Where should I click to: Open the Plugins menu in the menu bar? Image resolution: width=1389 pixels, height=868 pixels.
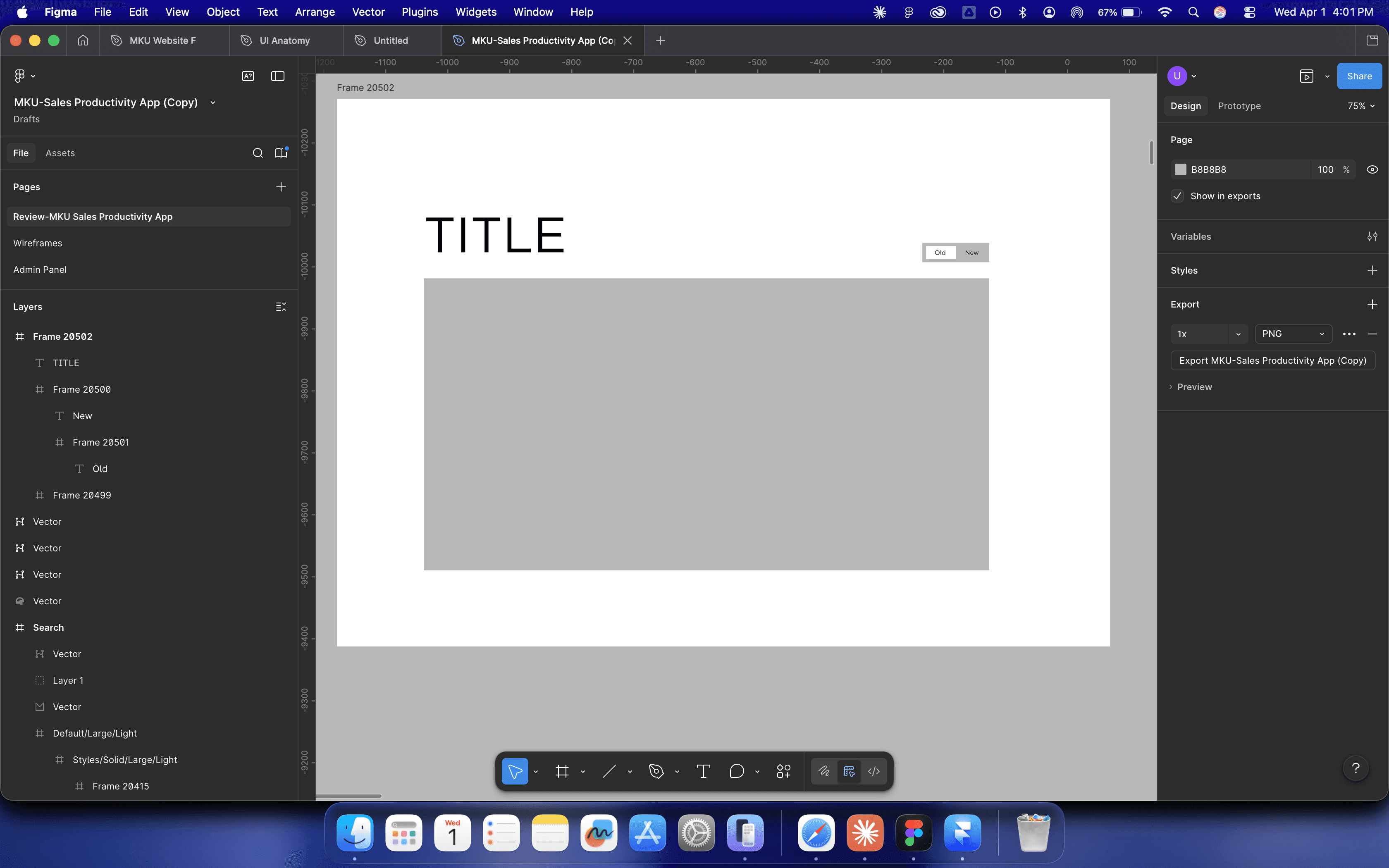[x=419, y=12]
